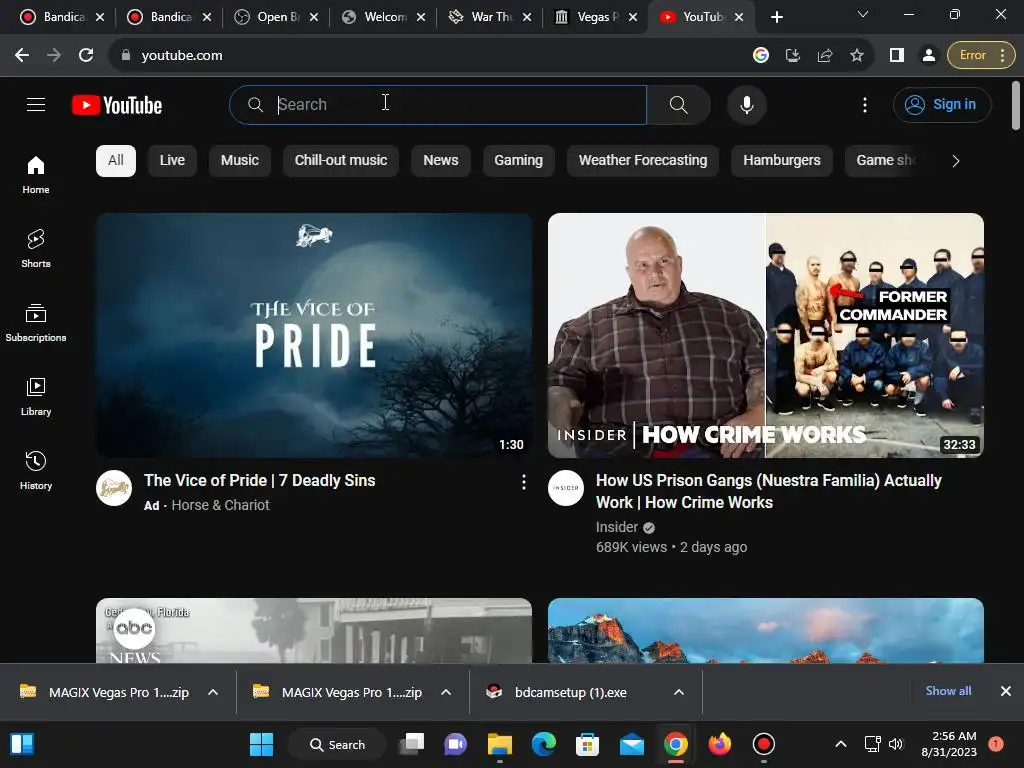The width and height of the screenshot is (1024, 768).
Task: Toggle the Chrome side panel
Action: (897, 56)
